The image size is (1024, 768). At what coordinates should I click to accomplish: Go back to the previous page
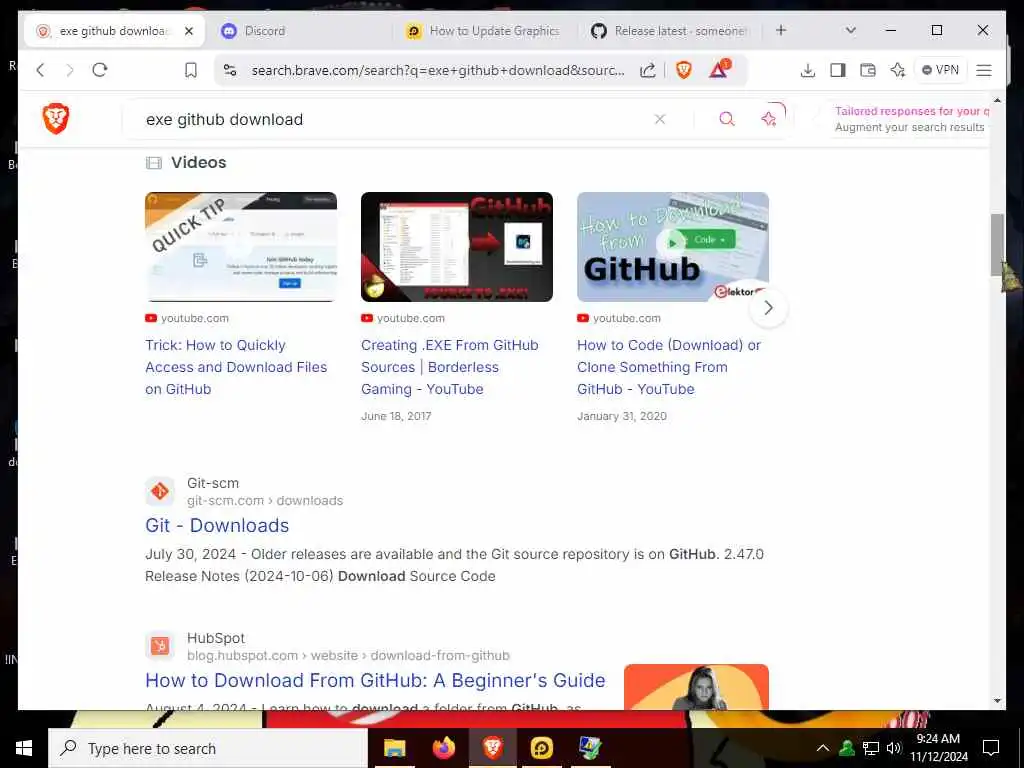pos(40,70)
